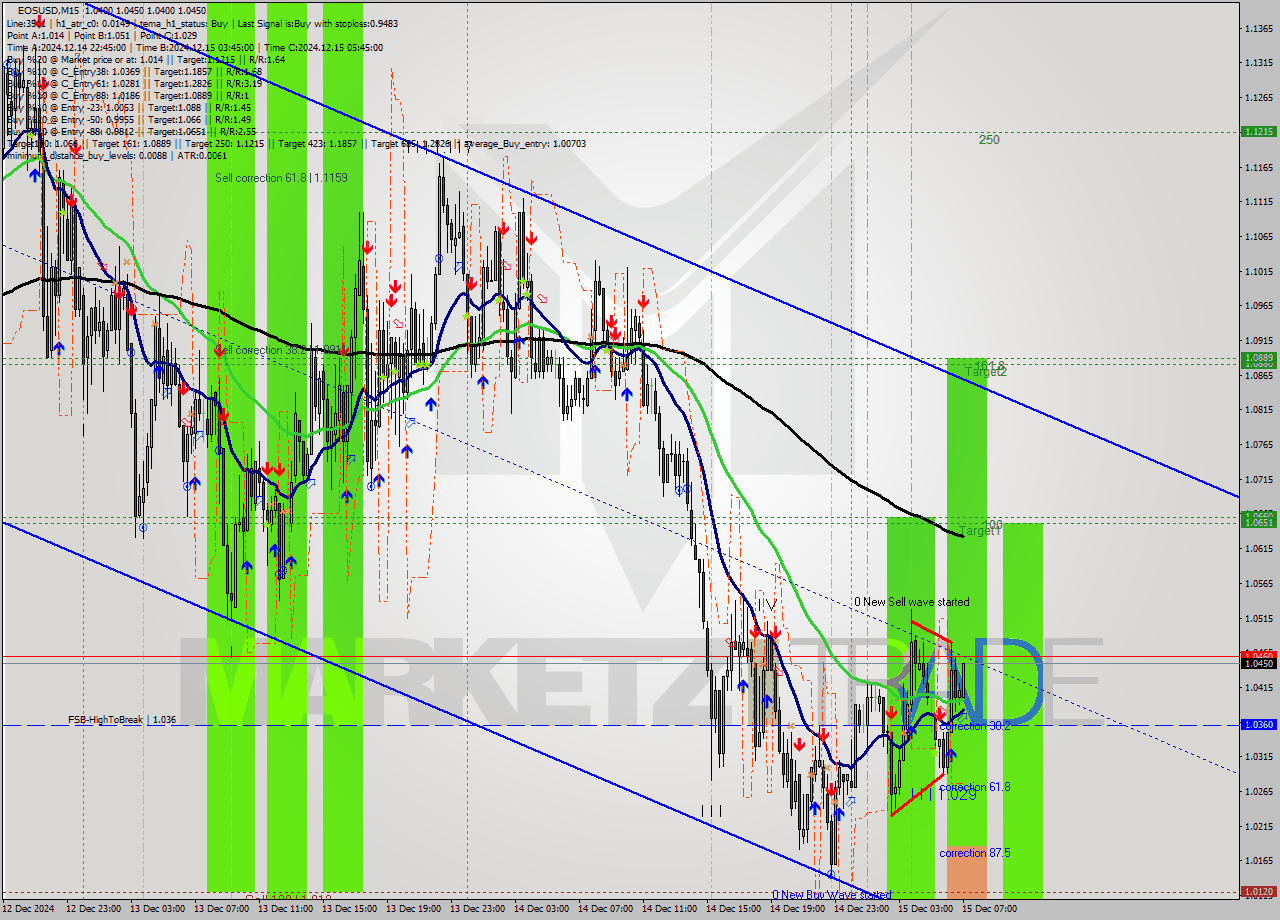This screenshot has width=1280, height=920.
Task: Click the Entry -50: 0.9955 value
Action: click(x=100, y=119)
